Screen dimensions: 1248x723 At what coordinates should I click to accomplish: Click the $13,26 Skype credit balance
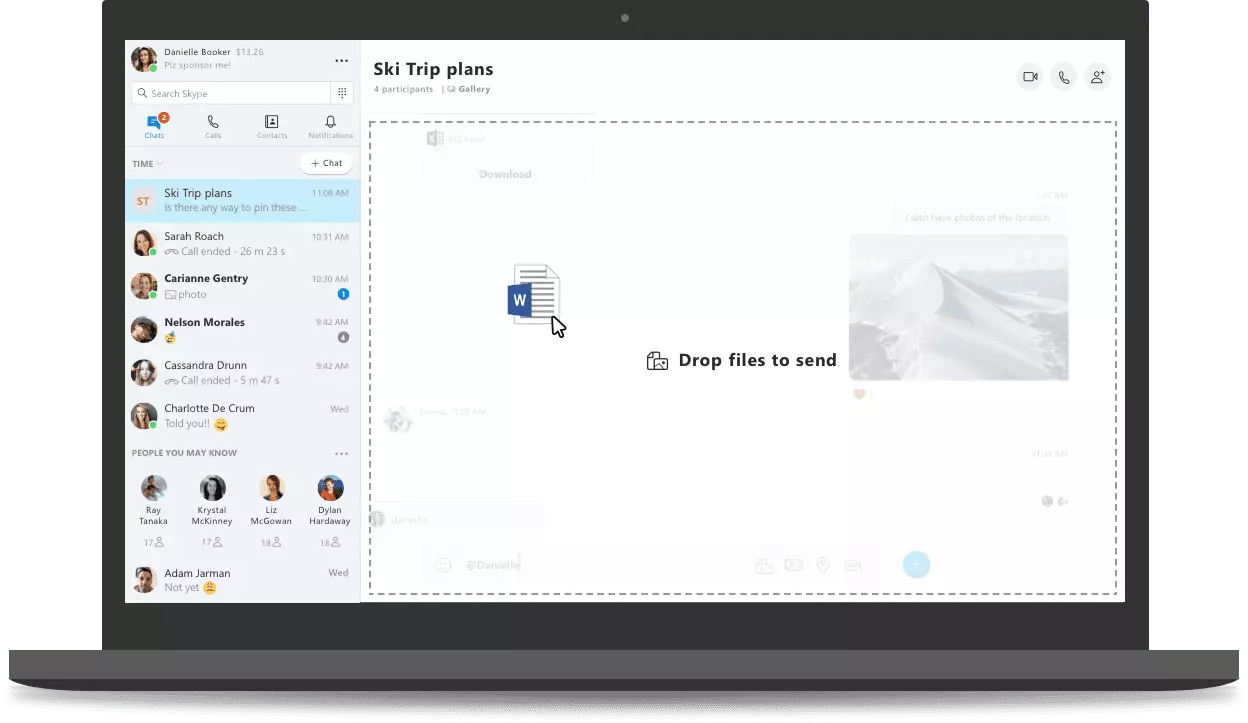249,52
